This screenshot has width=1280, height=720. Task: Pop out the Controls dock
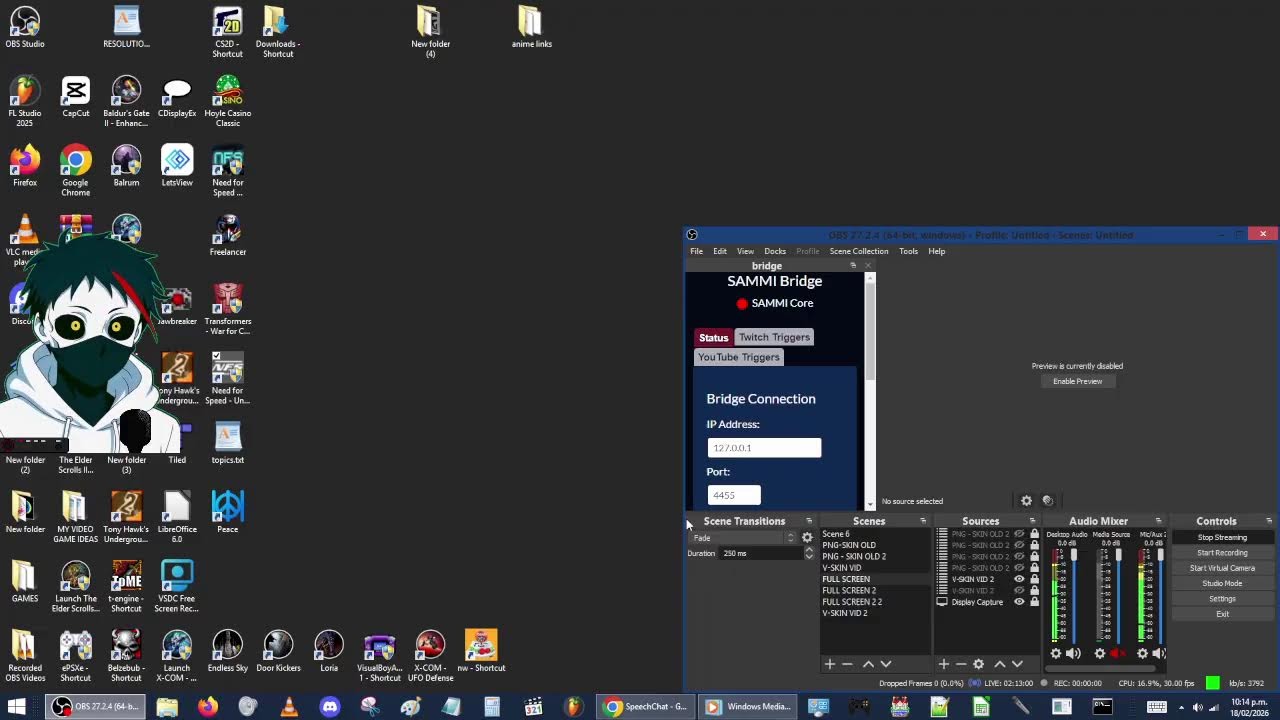point(1269,521)
